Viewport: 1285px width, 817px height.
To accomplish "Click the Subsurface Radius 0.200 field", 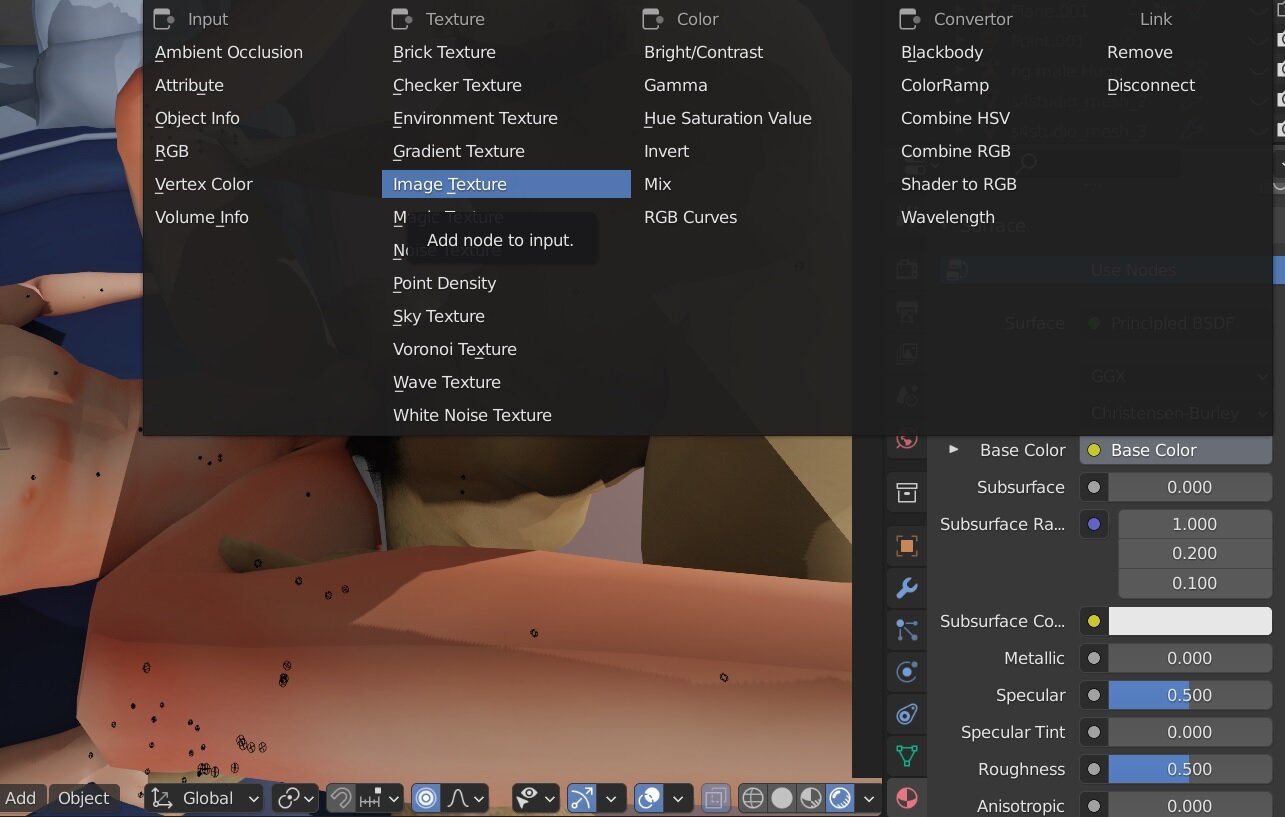I will tap(1195, 553).
